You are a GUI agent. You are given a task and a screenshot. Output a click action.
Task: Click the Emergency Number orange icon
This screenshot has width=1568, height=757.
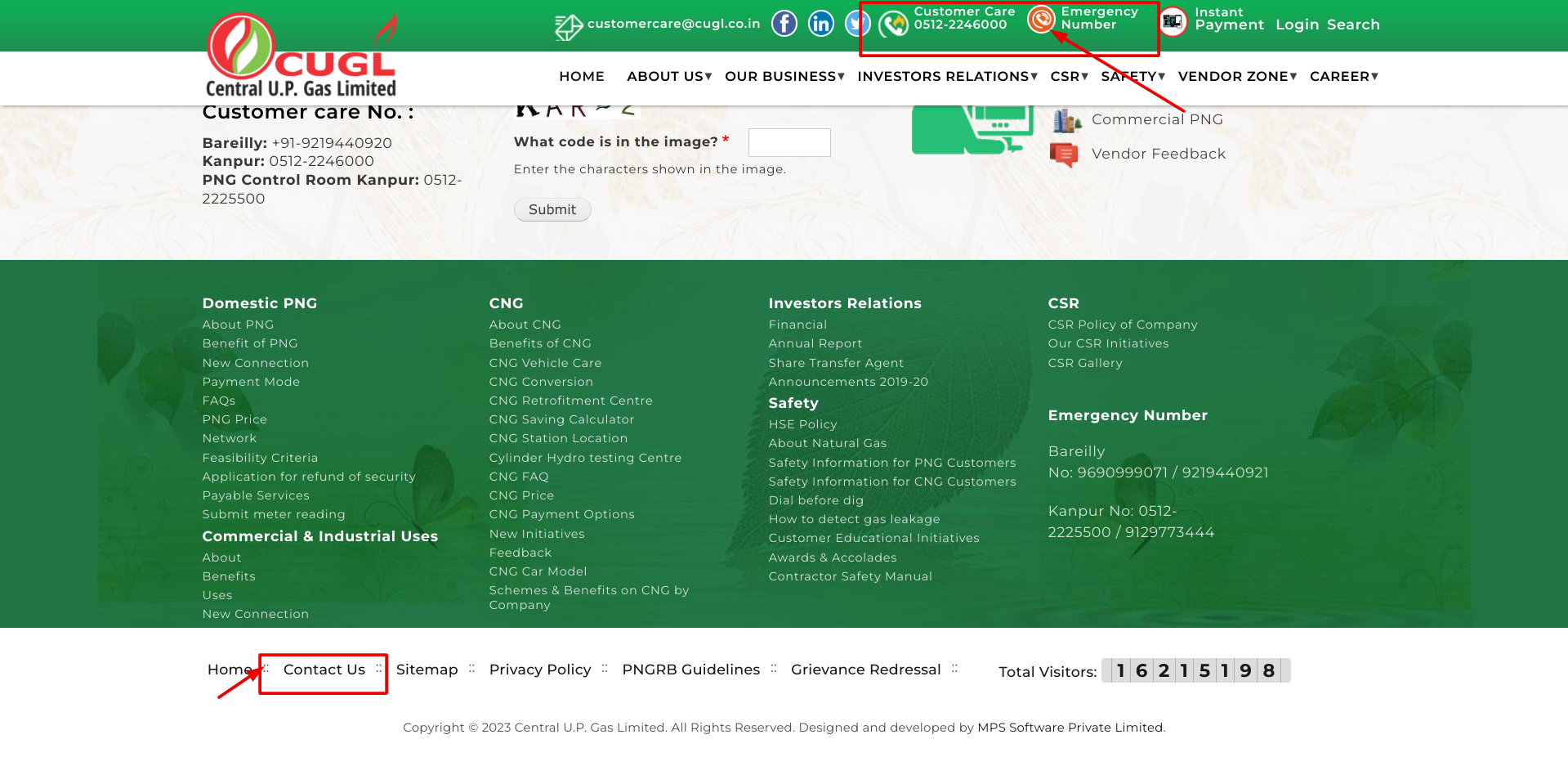1041,19
